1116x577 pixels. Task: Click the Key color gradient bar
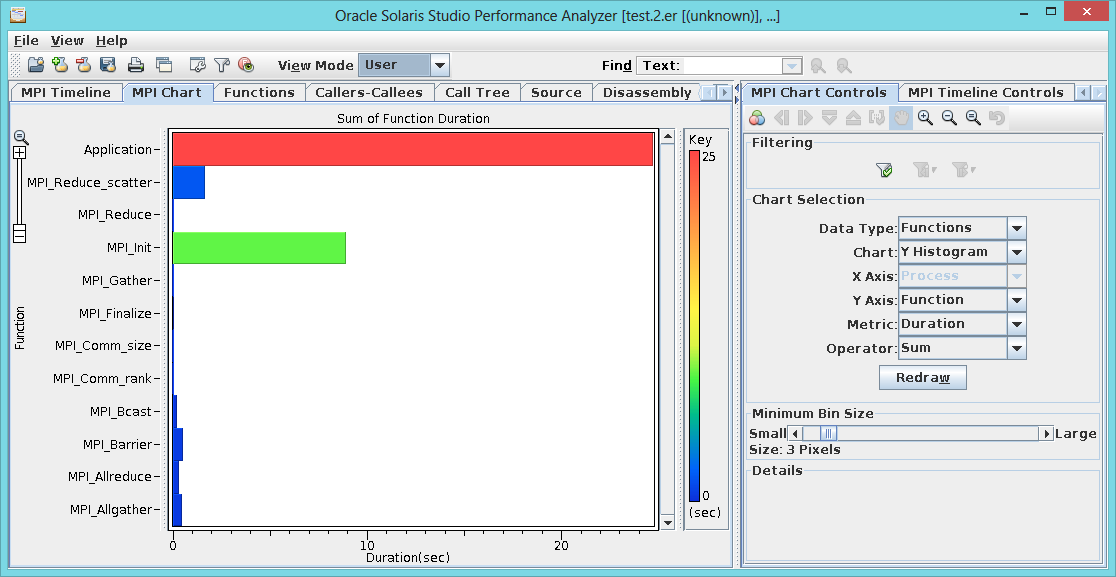click(x=694, y=326)
